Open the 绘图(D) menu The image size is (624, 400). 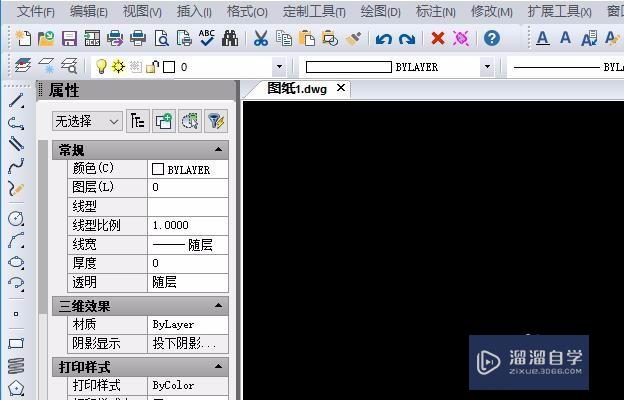(x=380, y=11)
